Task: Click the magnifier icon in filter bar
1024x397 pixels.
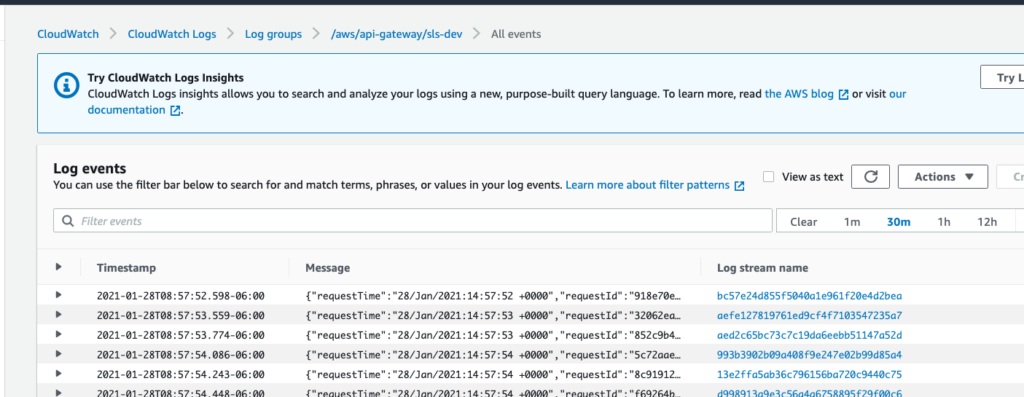Action: [67, 221]
